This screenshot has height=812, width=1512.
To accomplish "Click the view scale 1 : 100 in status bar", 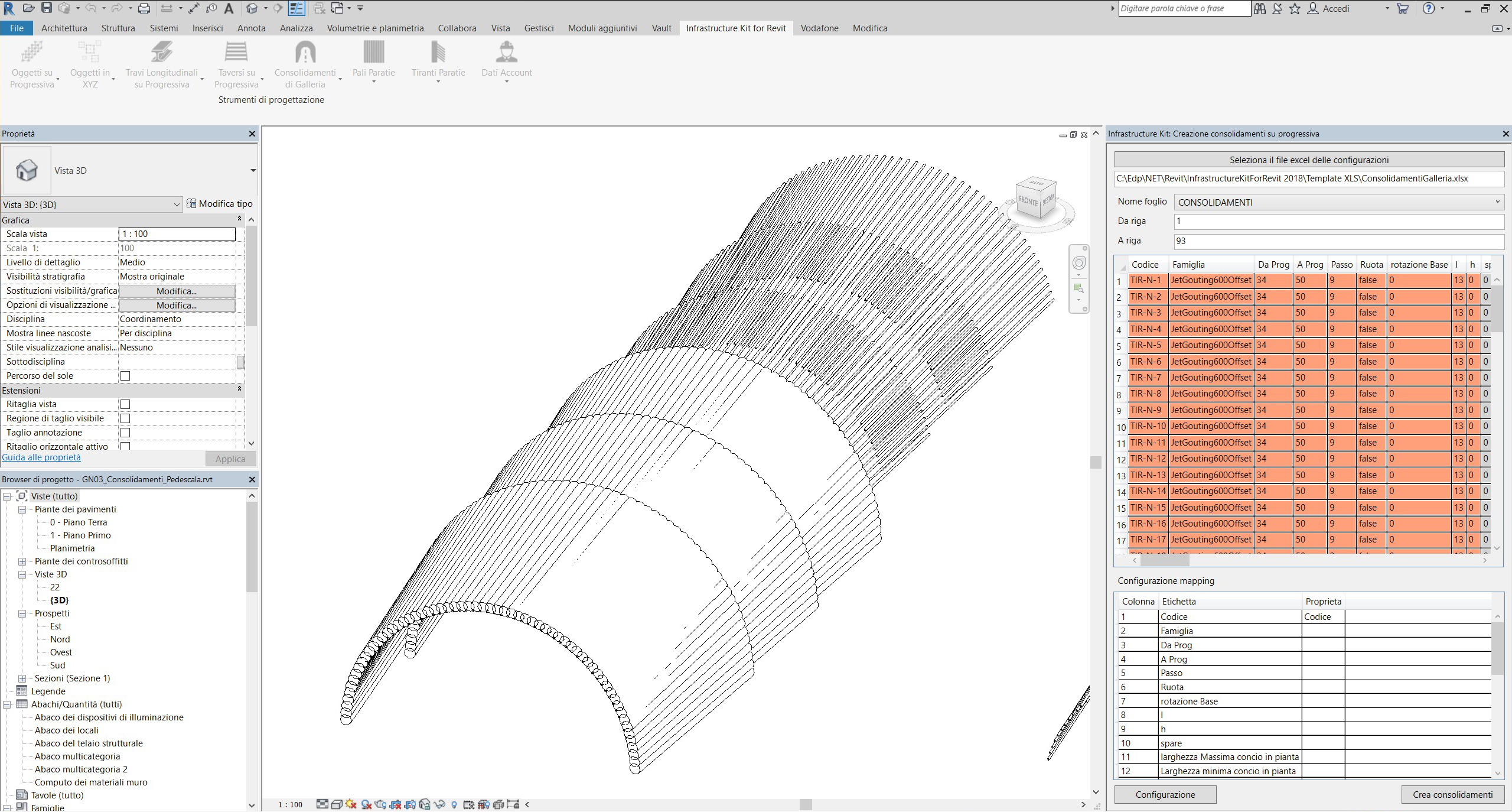I will [290, 804].
